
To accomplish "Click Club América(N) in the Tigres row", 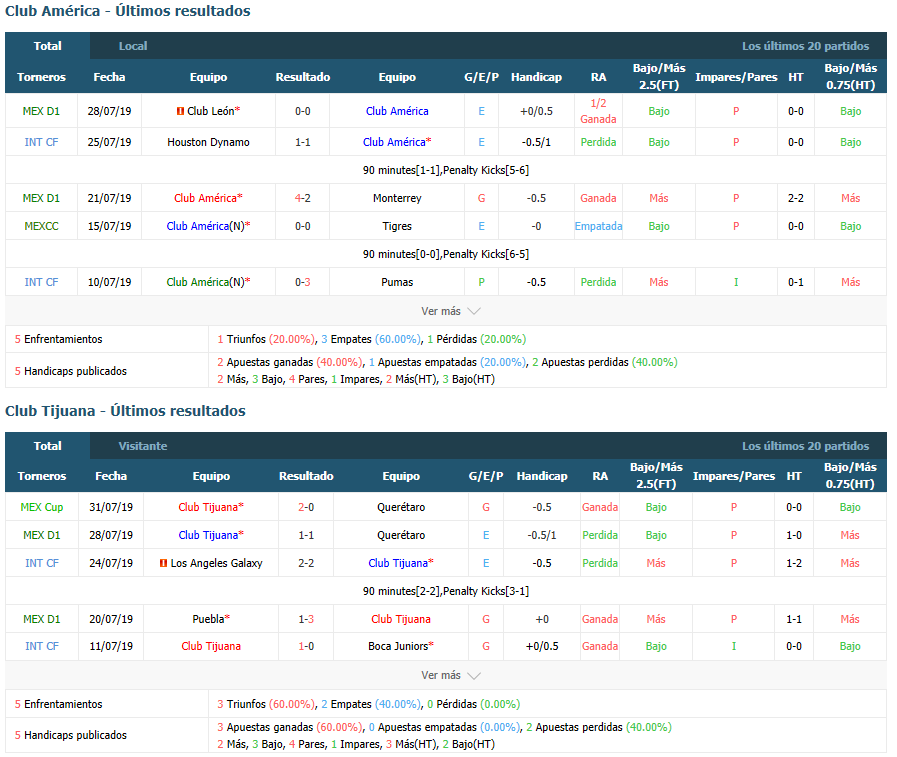I will [205, 226].
